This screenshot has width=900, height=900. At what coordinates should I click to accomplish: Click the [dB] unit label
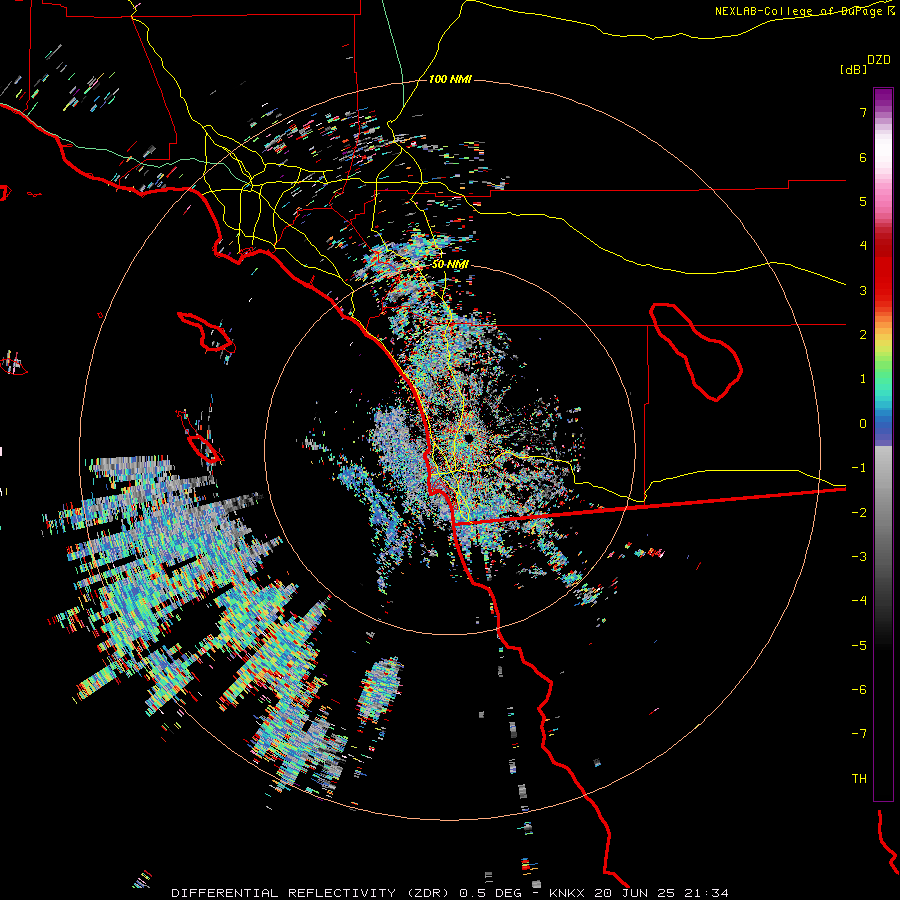coord(854,69)
